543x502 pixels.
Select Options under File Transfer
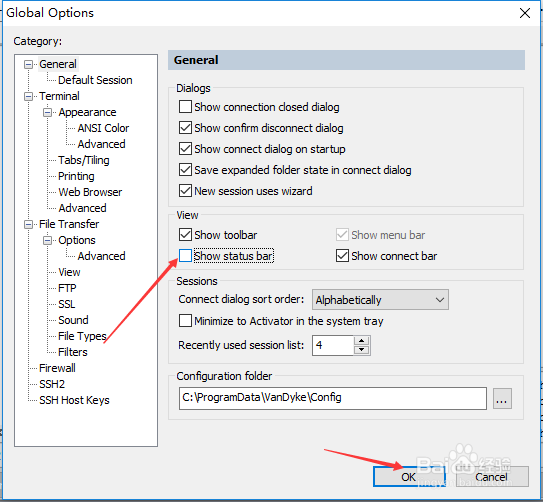pos(77,240)
